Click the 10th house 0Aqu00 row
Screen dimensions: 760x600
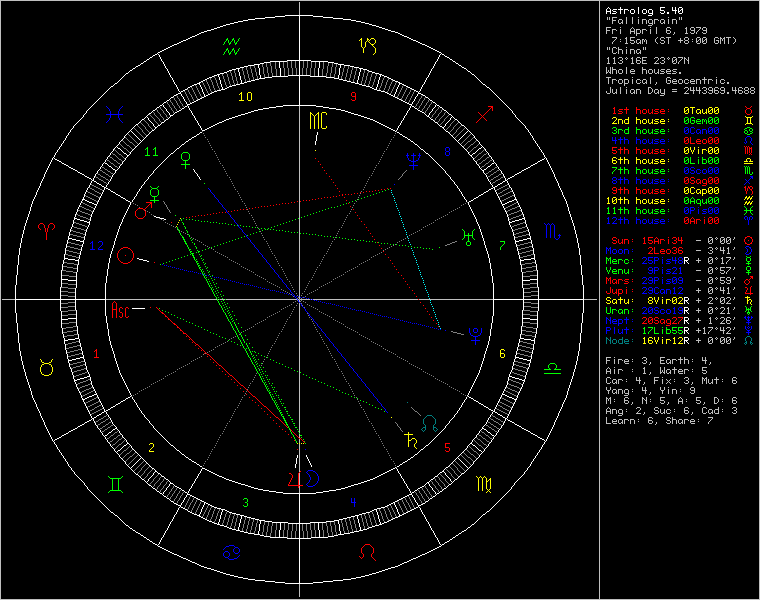[x=679, y=201]
